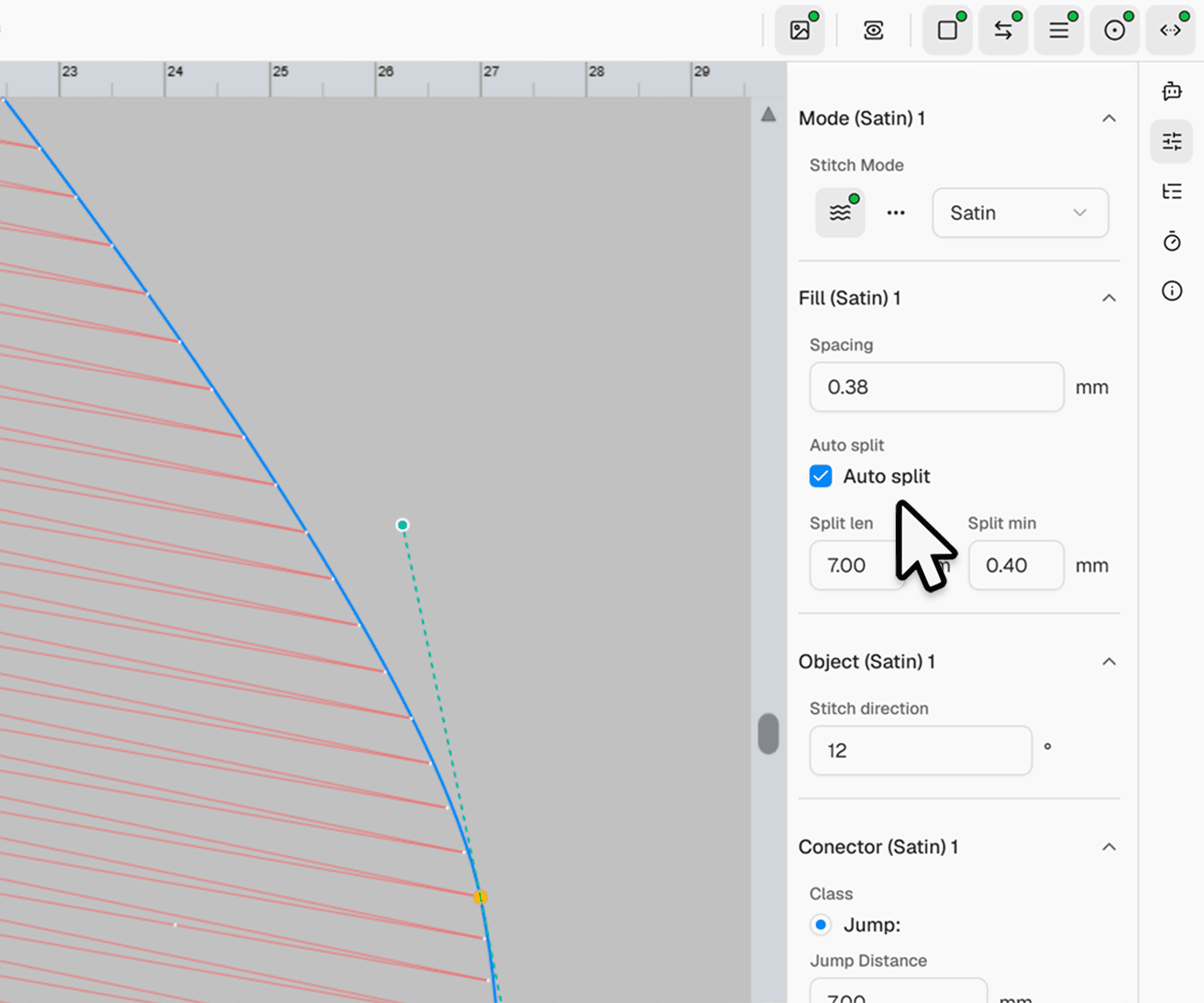Click the Split len input field
Screen dimensions: 1204x1003
[x=858, y=566]
